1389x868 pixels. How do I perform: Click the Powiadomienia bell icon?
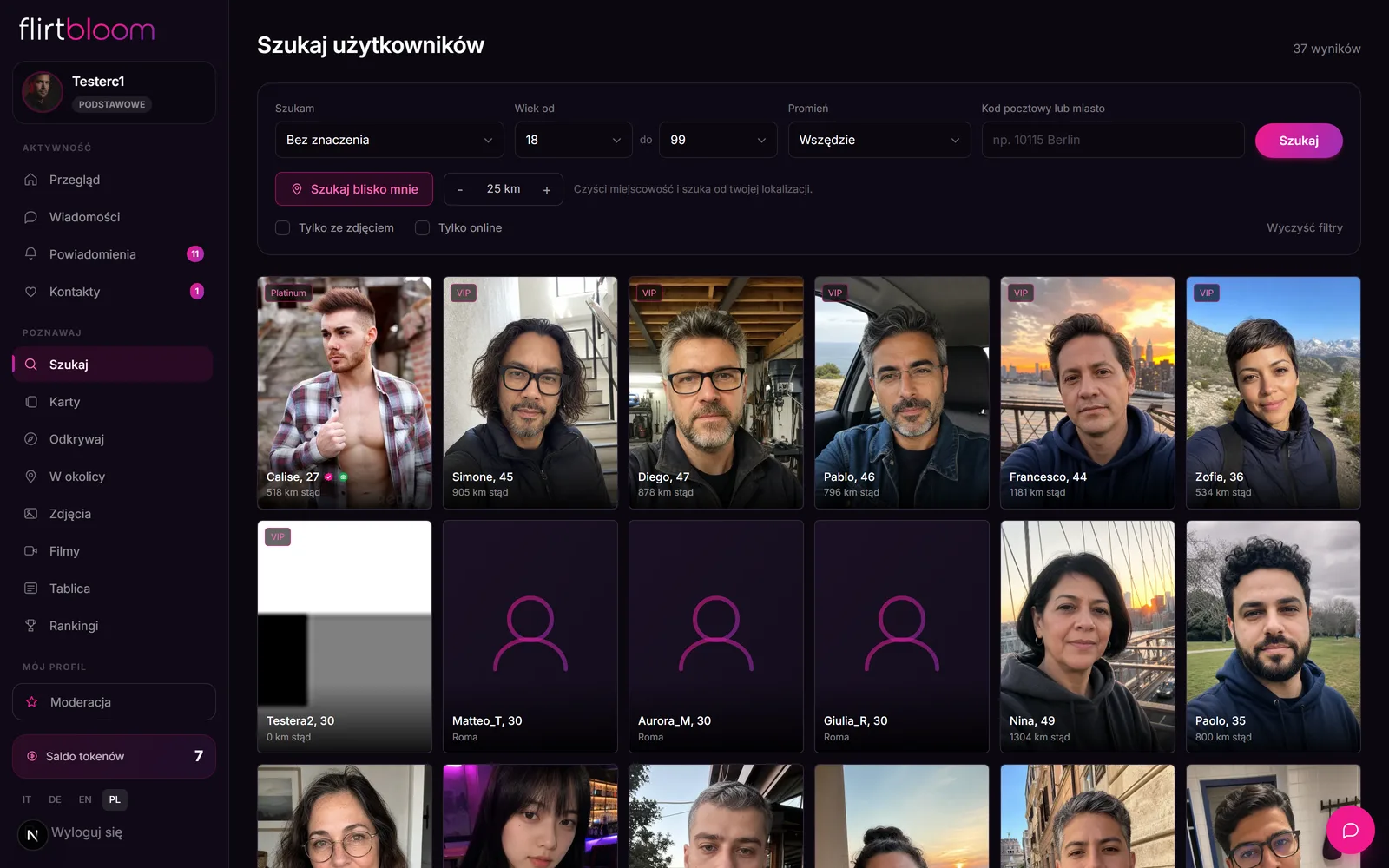[31, 254]
